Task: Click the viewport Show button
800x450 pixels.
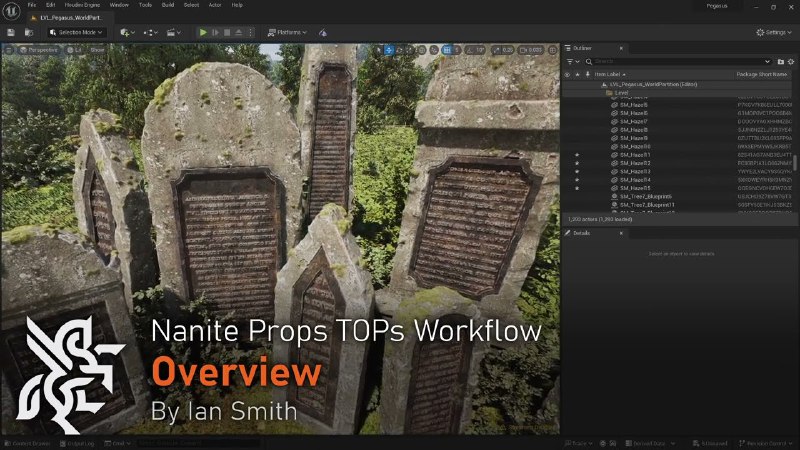Action: click(x=97, y=50)
